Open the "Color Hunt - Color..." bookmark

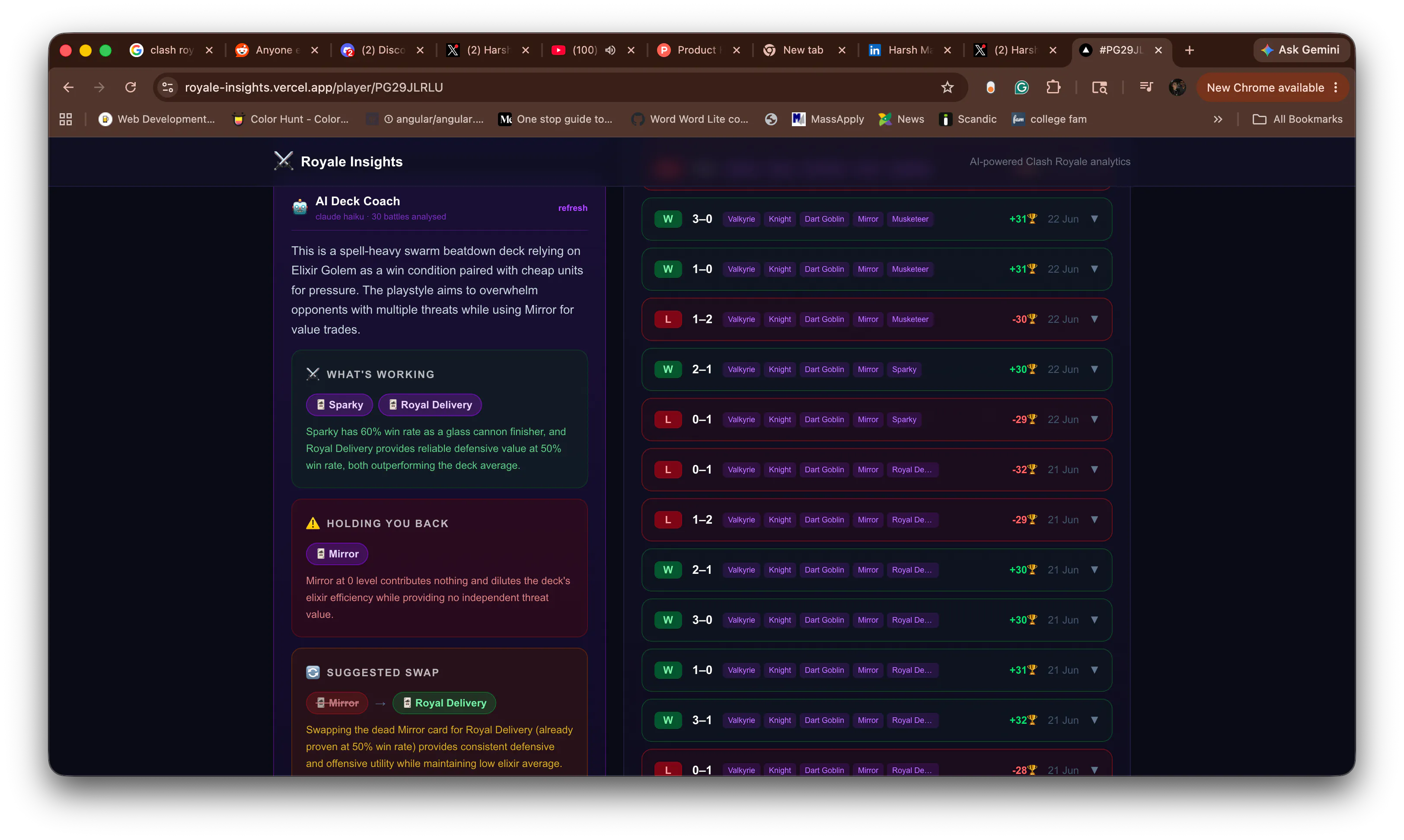coord(290,119)
